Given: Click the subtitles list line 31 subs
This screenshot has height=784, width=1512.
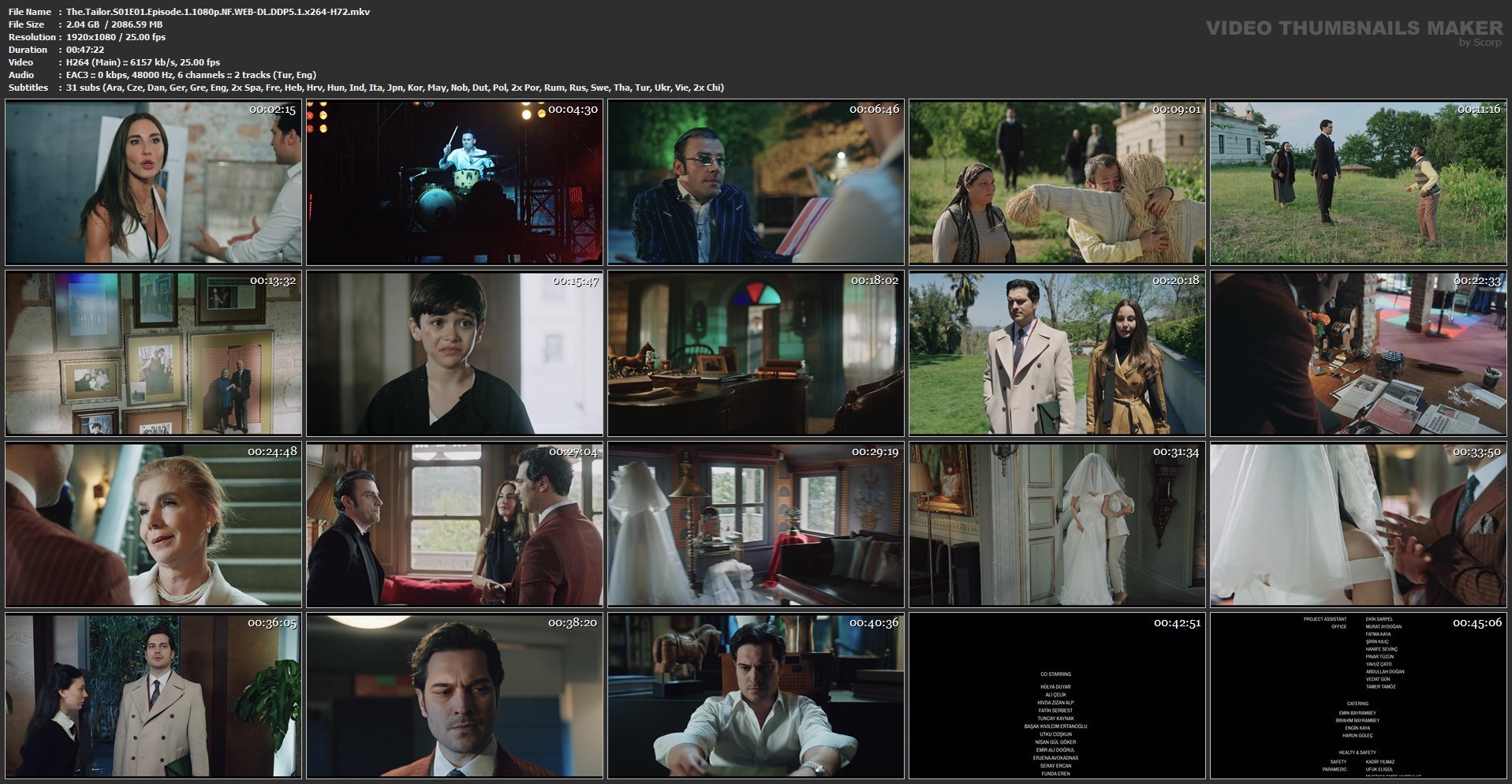Looking at the screenshot, I should [x=395, y=88].
